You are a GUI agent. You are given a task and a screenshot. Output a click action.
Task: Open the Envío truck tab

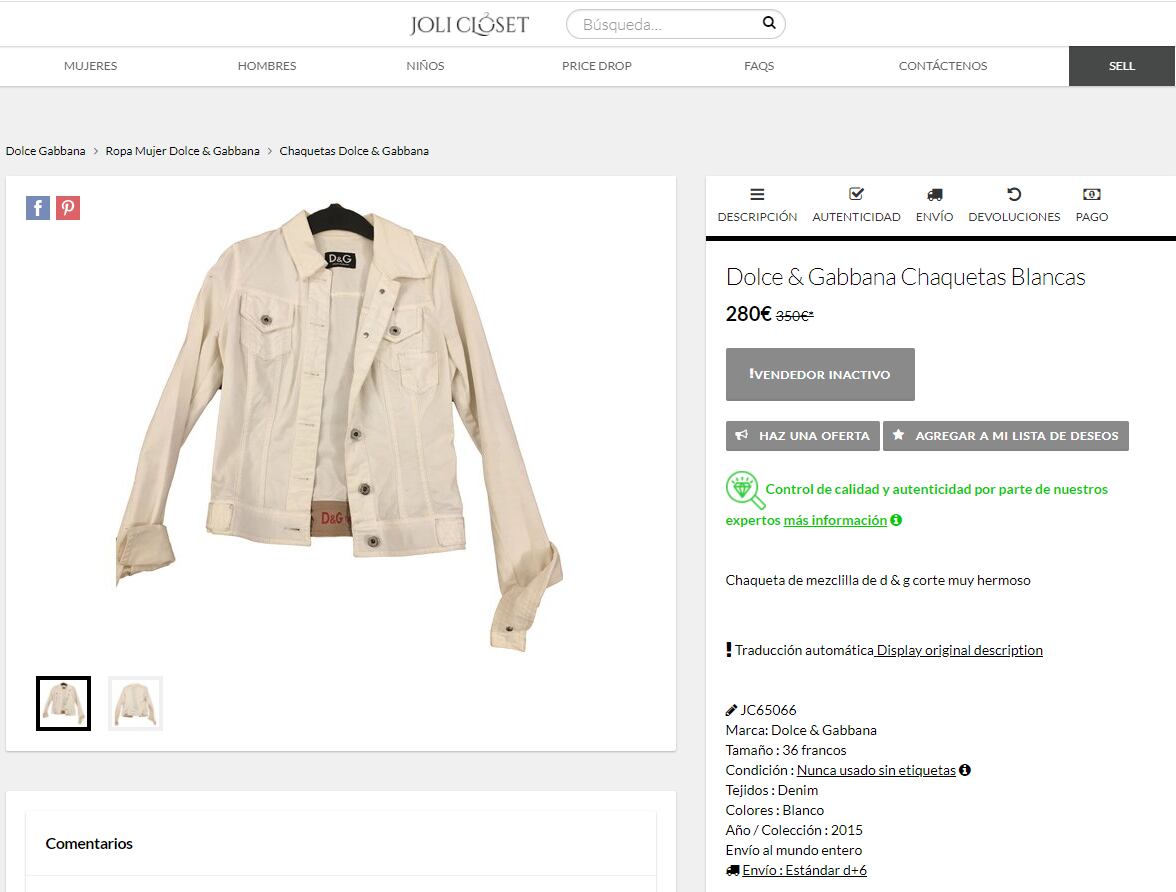tap(934, 205)
